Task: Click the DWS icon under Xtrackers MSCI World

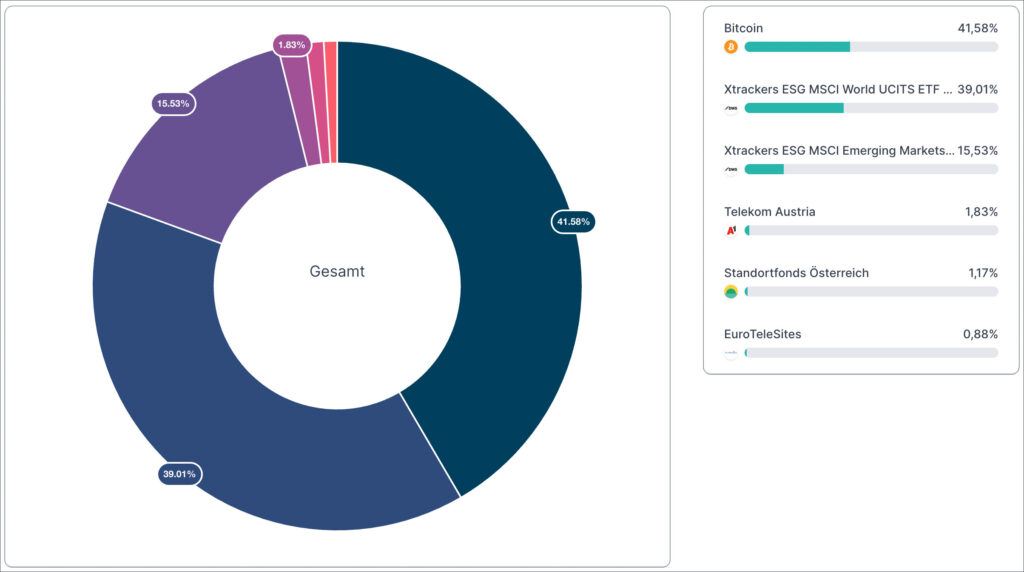Action: point(731,108)
